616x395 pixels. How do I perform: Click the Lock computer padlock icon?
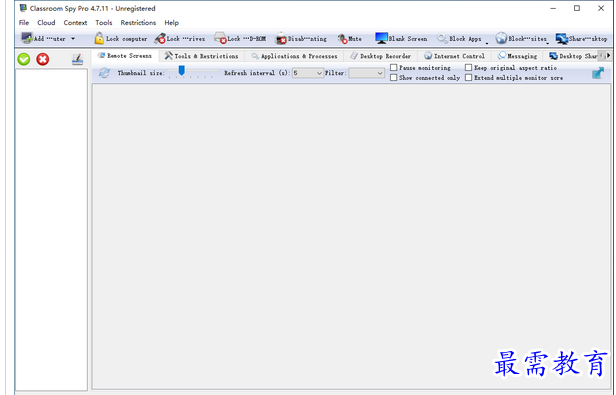point(99,38)
